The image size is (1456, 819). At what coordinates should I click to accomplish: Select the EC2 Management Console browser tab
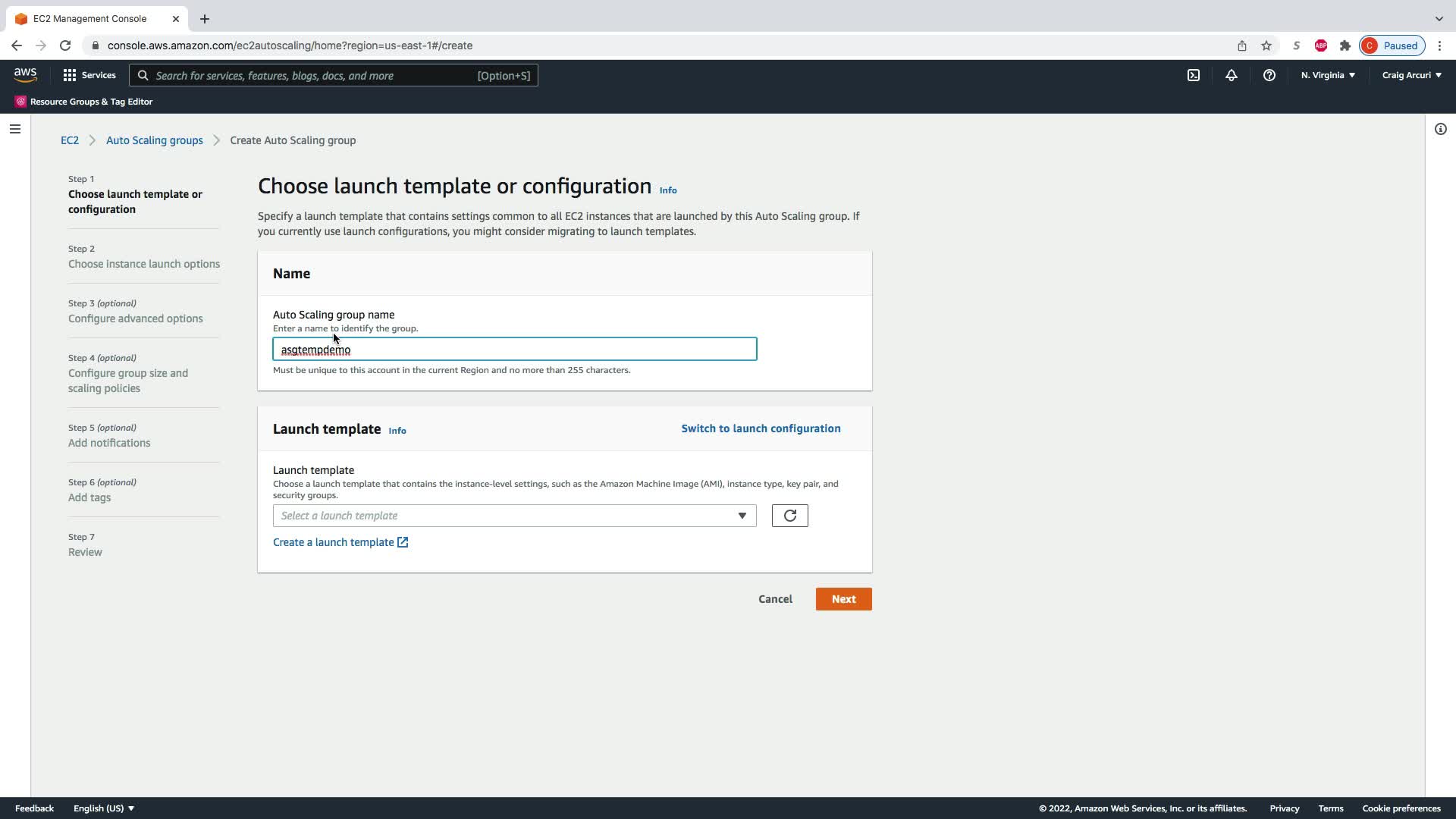coord(89,18)
